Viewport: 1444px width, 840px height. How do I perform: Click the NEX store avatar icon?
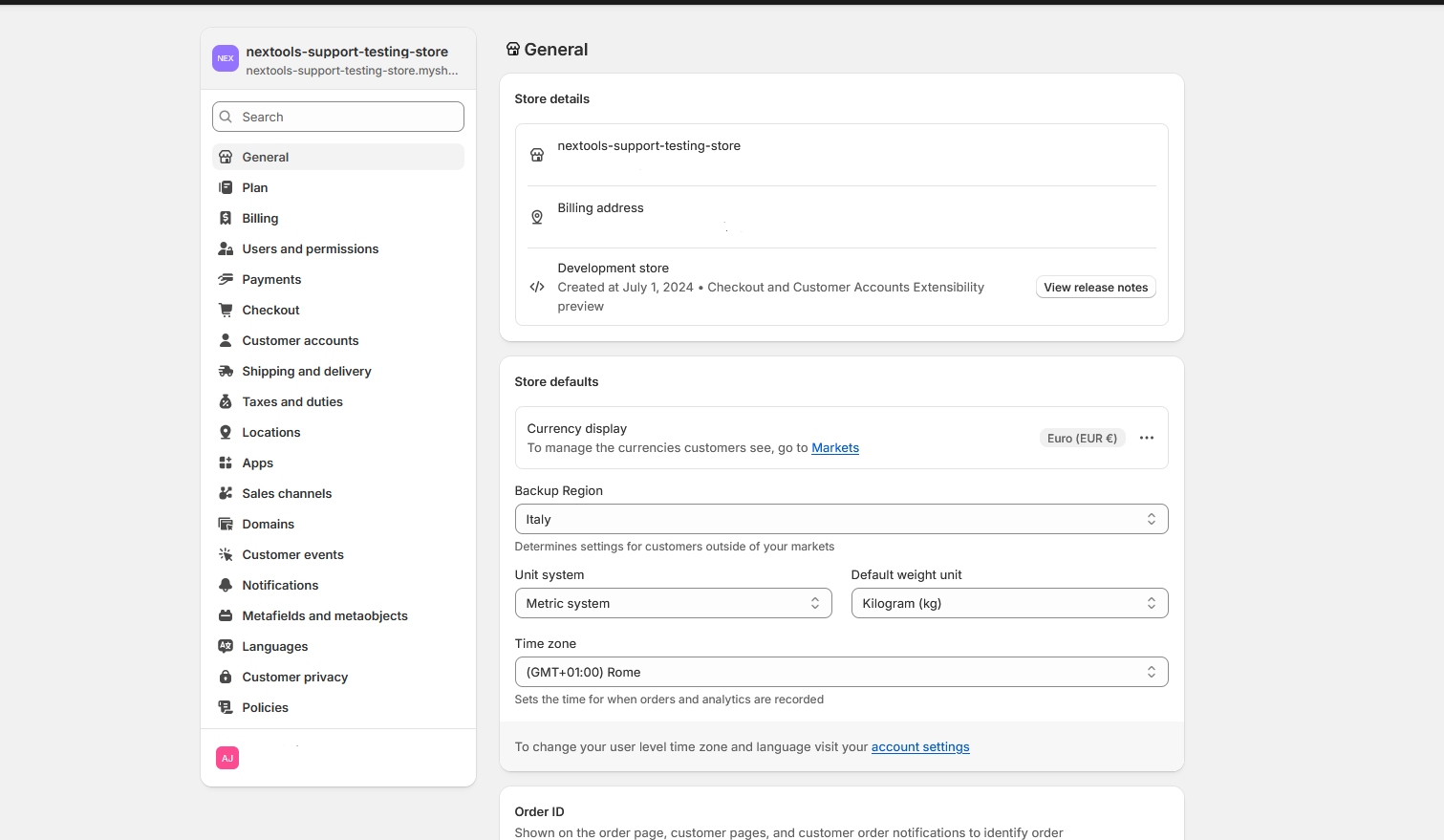tap(226, 58)
